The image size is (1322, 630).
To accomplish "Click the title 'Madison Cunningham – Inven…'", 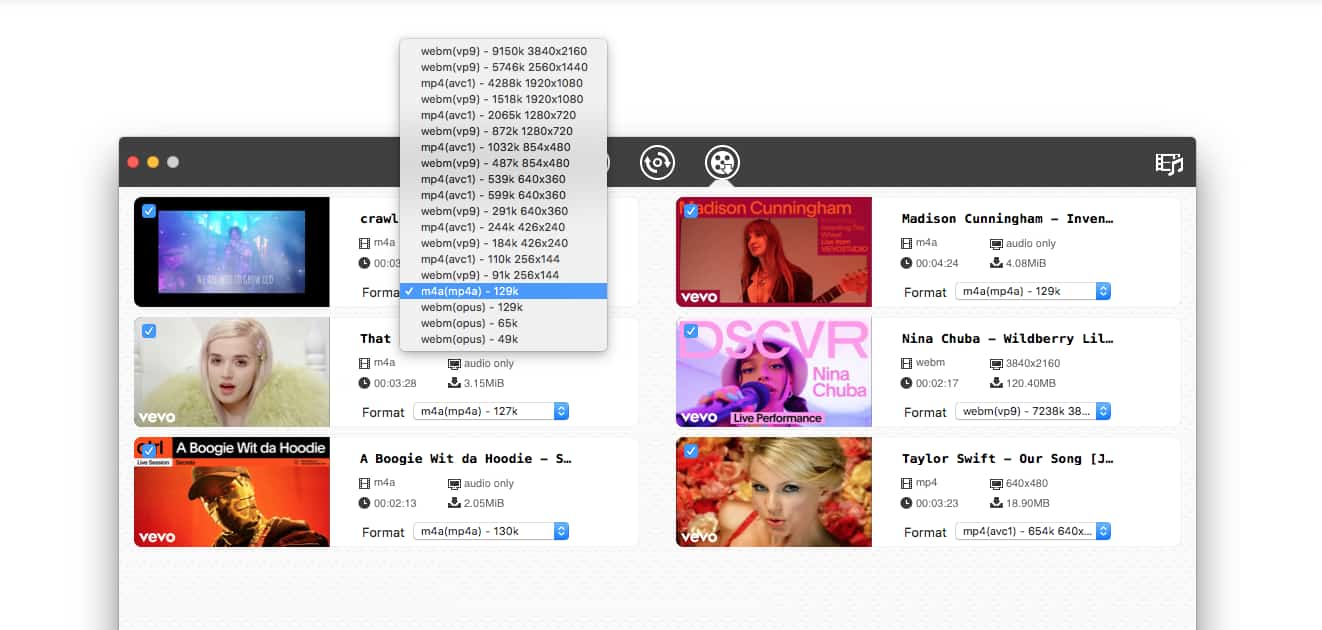I will pos(1007,218).
